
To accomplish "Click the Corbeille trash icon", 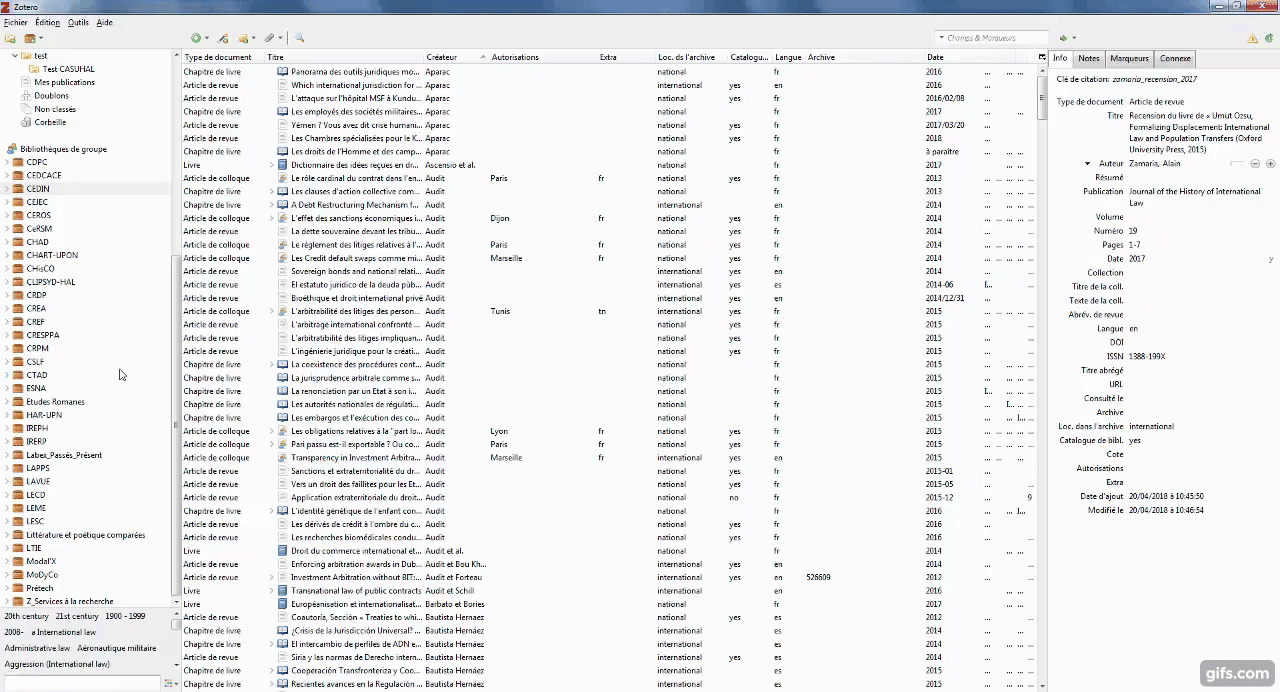I will (x=25, y=122).
